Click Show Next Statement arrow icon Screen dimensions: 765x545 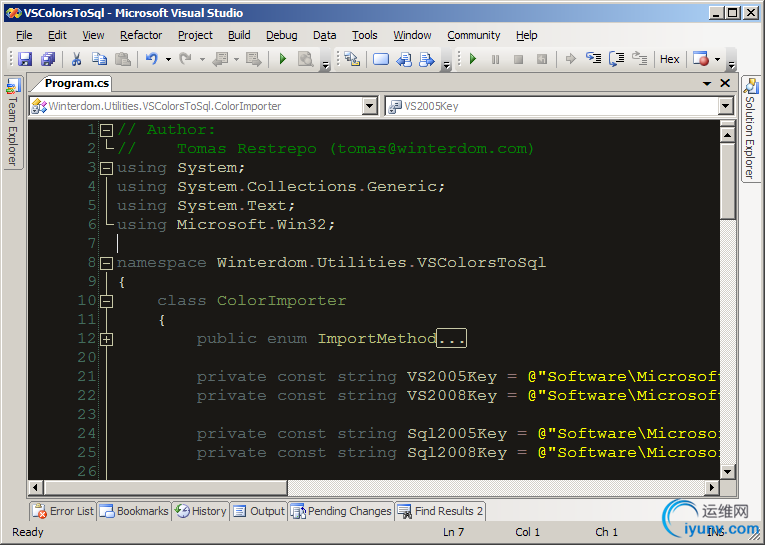coord(570,60)
